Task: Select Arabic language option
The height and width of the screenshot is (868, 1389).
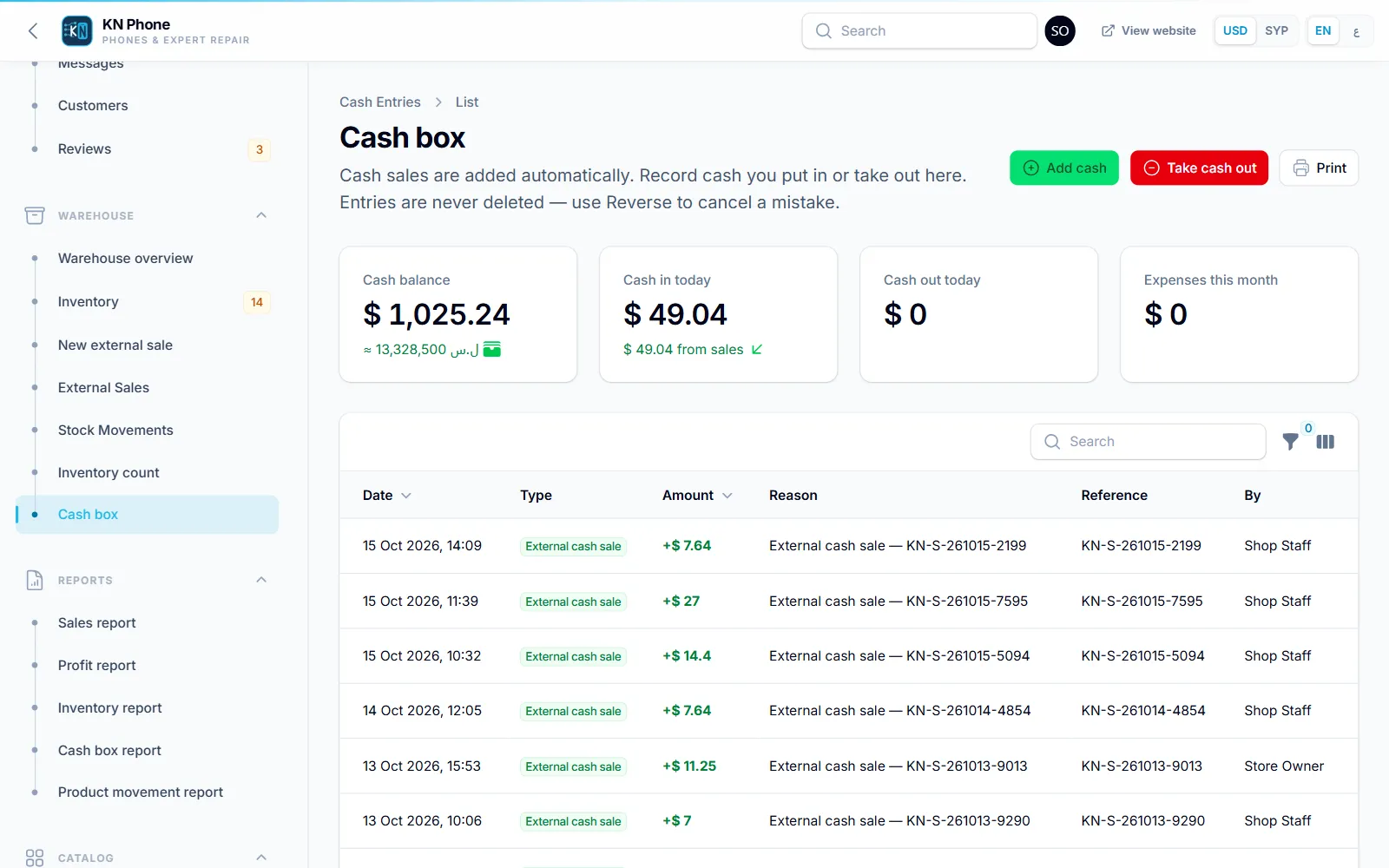Action: [x=1356, y=31]
